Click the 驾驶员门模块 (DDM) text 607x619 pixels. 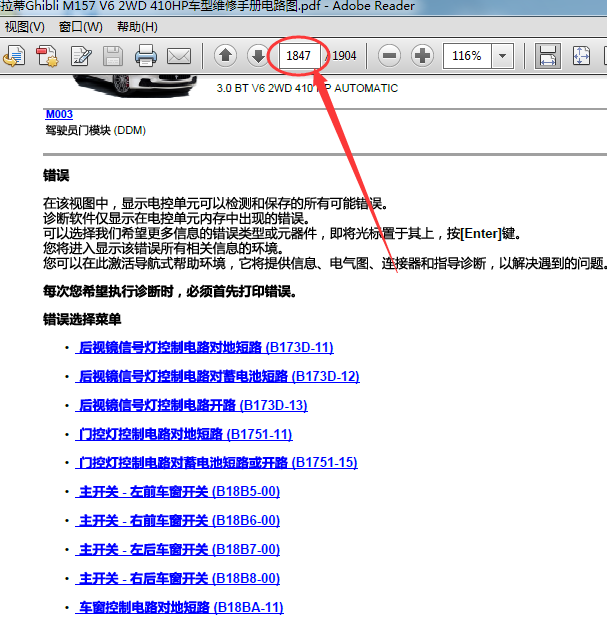[96, 130]
